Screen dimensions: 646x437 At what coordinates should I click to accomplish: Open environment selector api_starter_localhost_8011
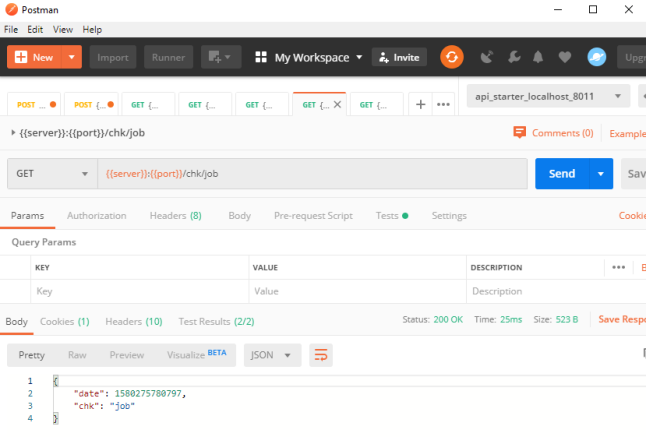(548, 96)
